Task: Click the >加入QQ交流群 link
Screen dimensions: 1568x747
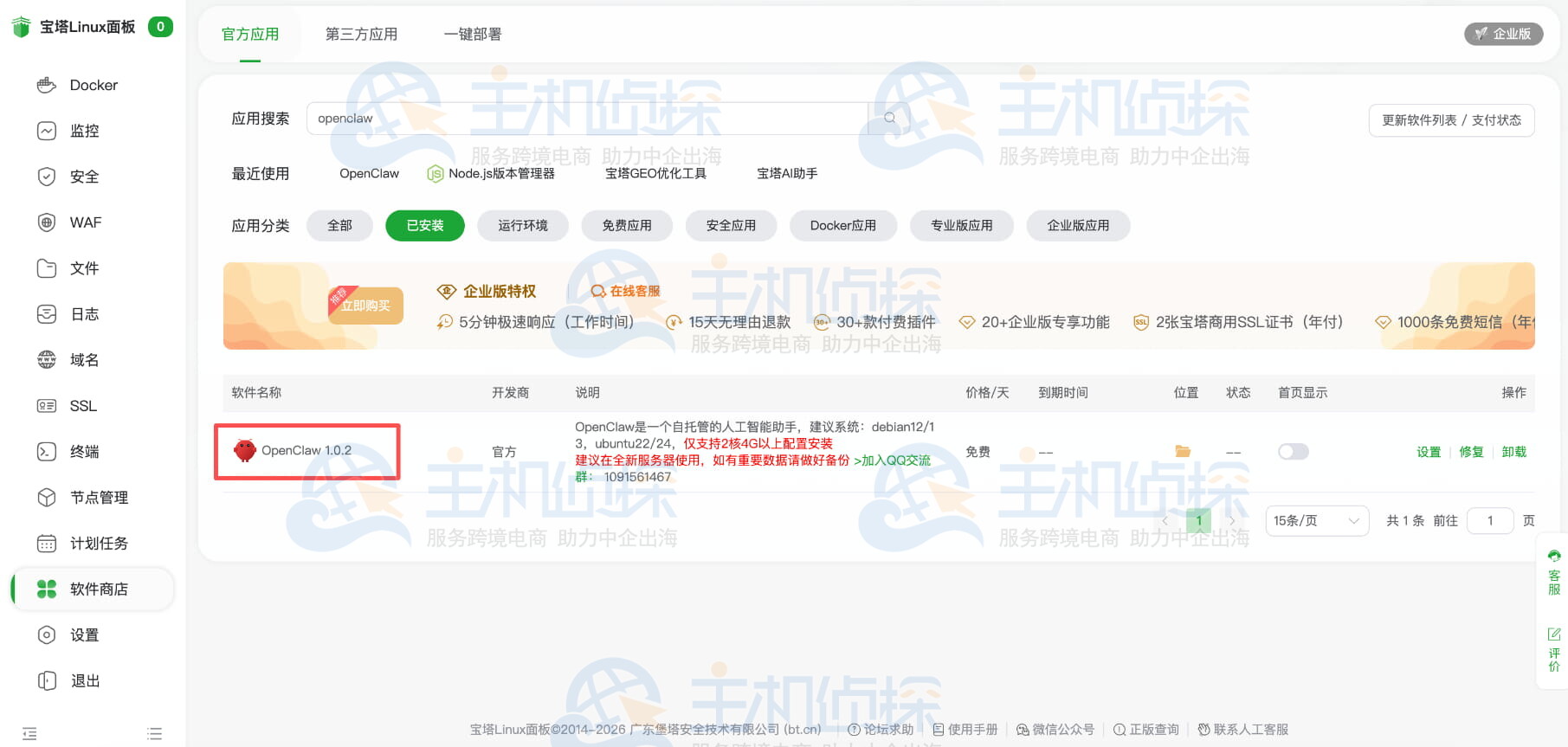Action: (892, 460)
